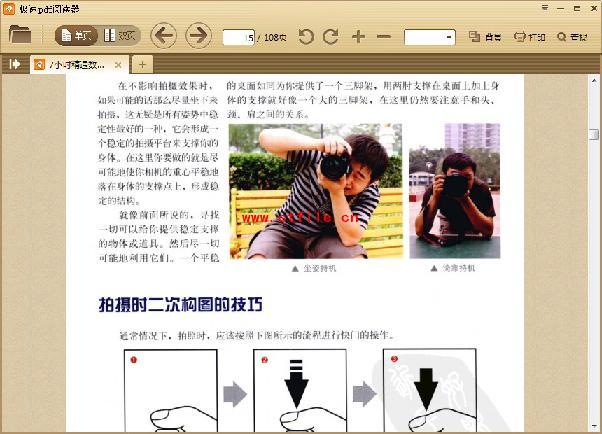Click the orange PDF icon on the tab
The width and height of the screenshot is (602, 434).
(40, 64)
